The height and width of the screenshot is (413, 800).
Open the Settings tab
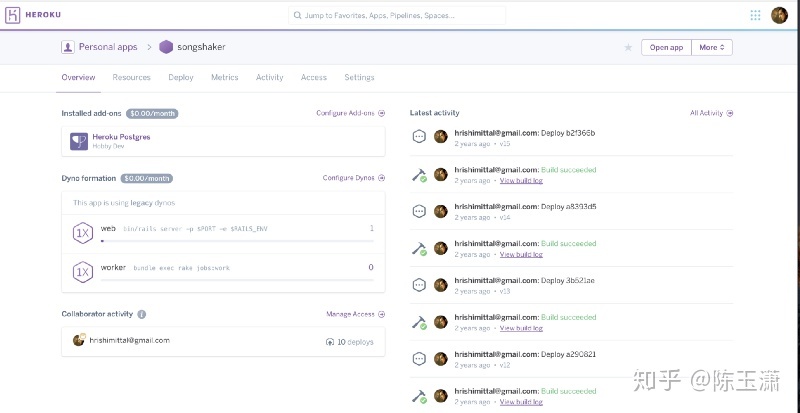point(359,77)
